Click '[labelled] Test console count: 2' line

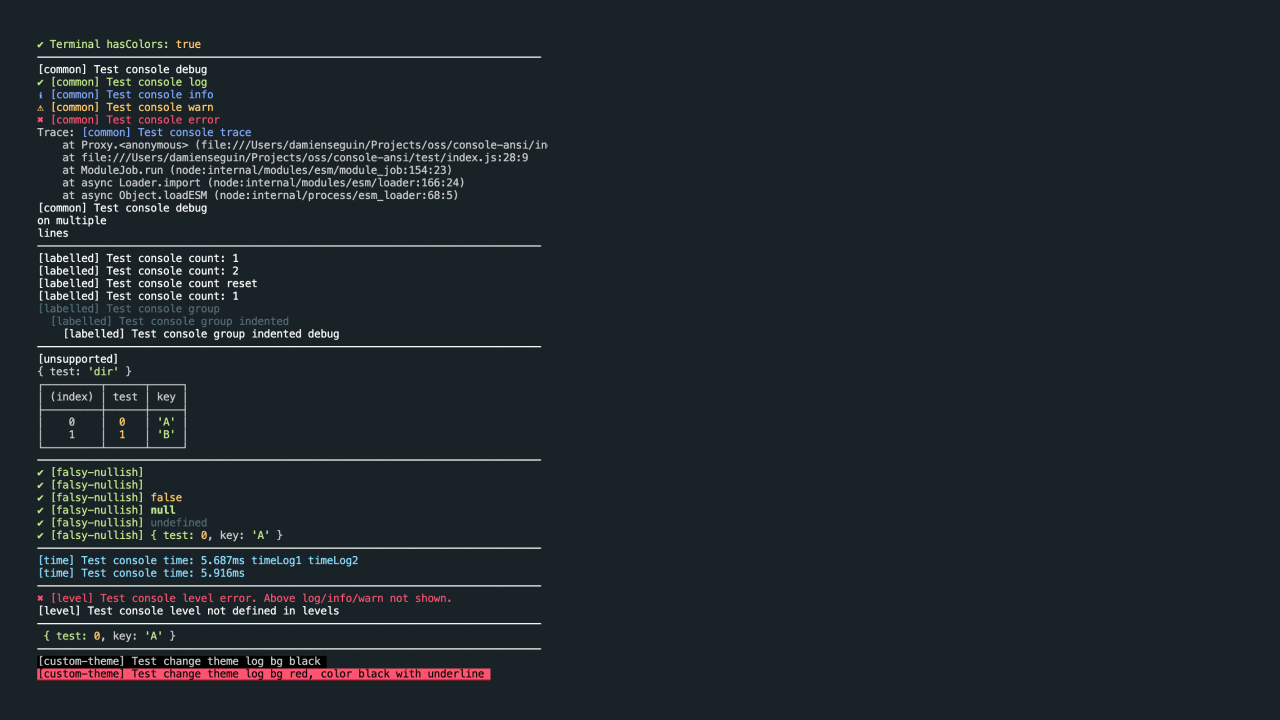138,271
